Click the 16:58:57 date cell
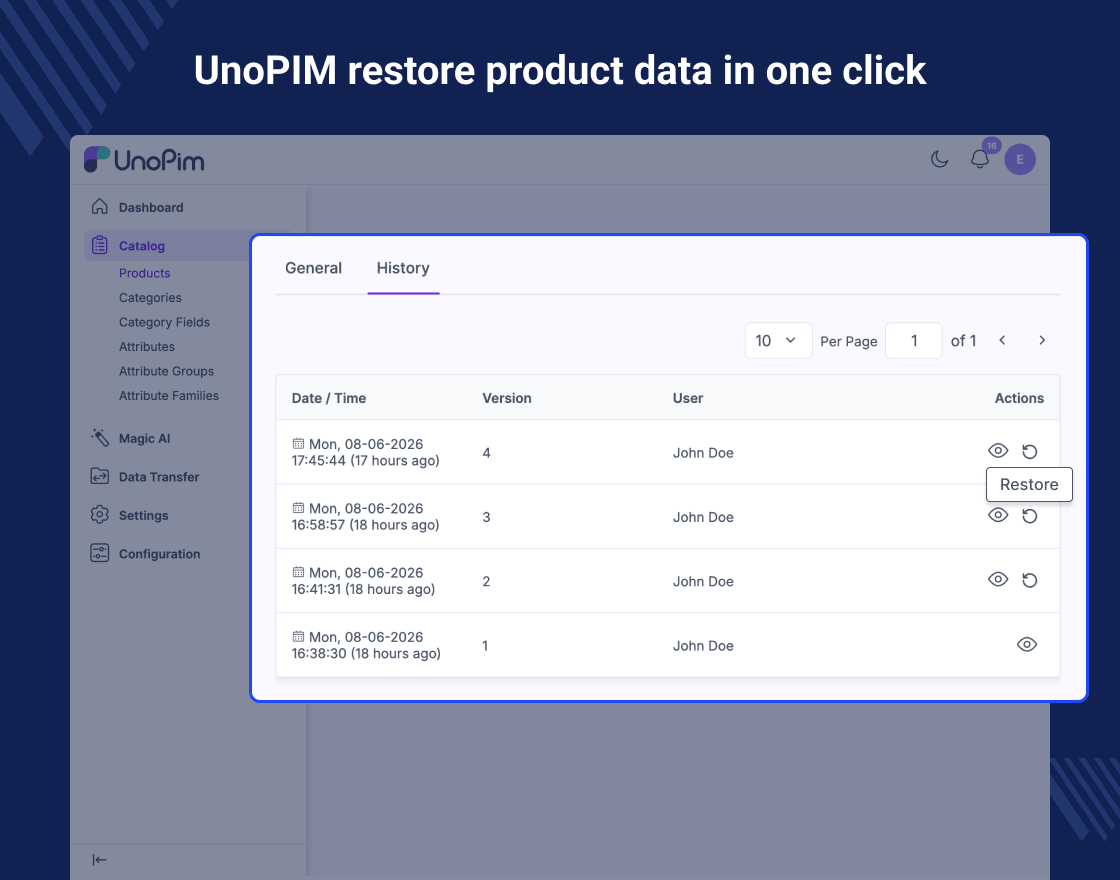Screen dimensions: 1120x880 tap(366, 516)
